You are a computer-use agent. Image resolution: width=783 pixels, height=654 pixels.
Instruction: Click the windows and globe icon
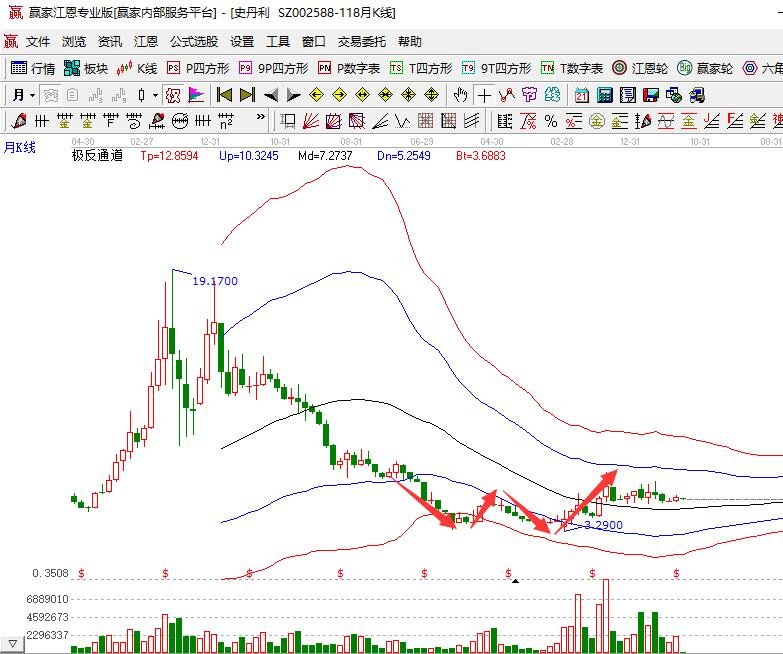coord(674,95)
